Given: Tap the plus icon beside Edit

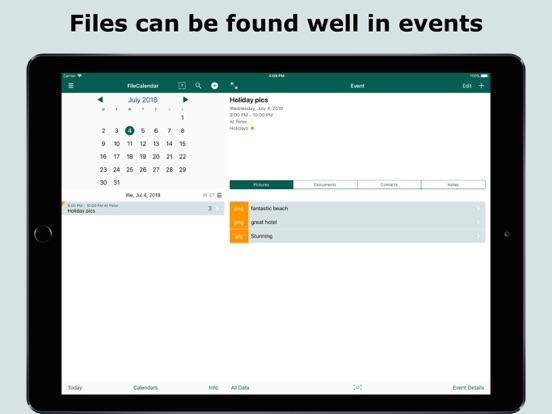Looking at the screenshot, I should pyautogui.click(x=481, y=86).
